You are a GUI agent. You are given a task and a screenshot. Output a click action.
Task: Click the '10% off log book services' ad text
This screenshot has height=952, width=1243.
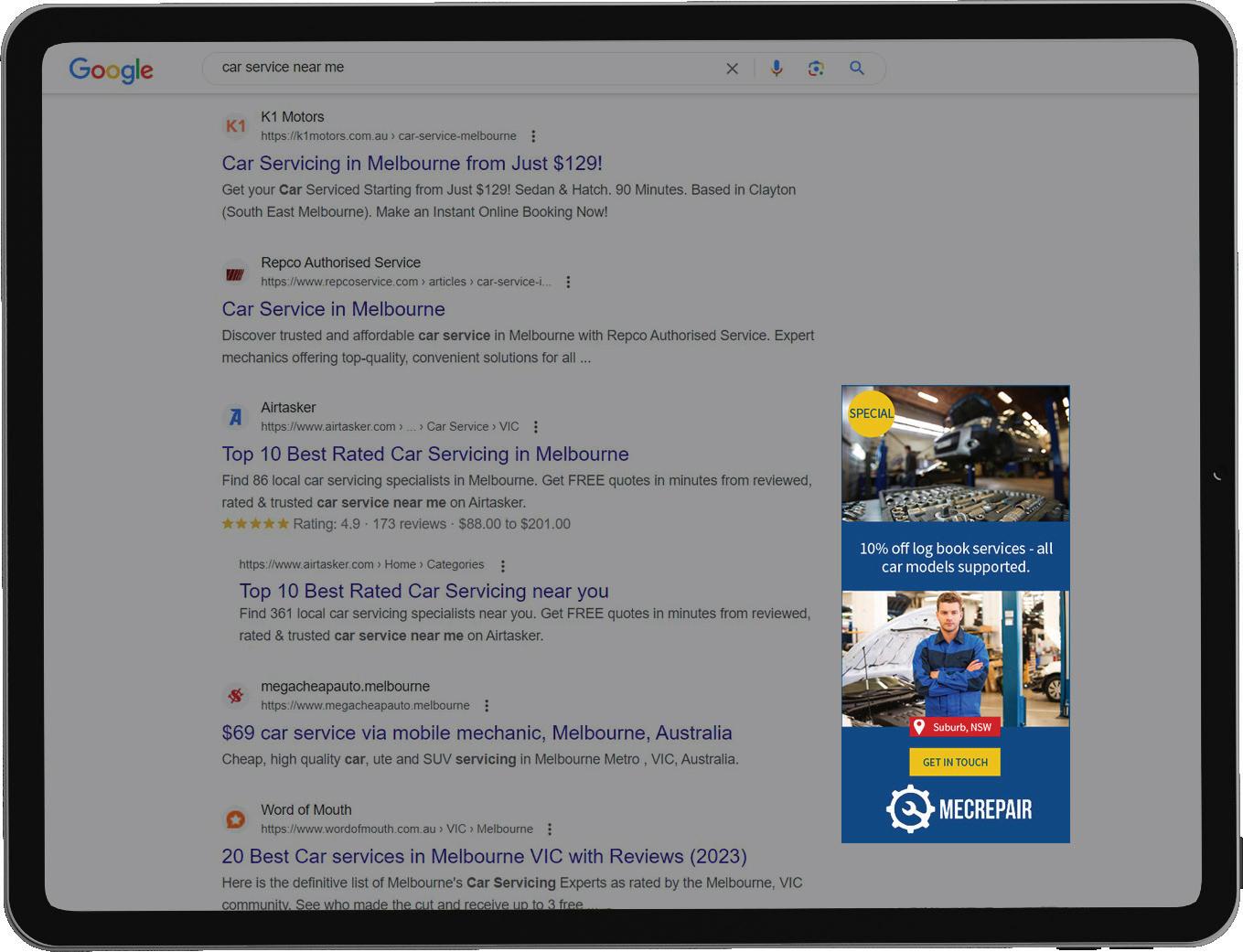click(x=956, y=557)
